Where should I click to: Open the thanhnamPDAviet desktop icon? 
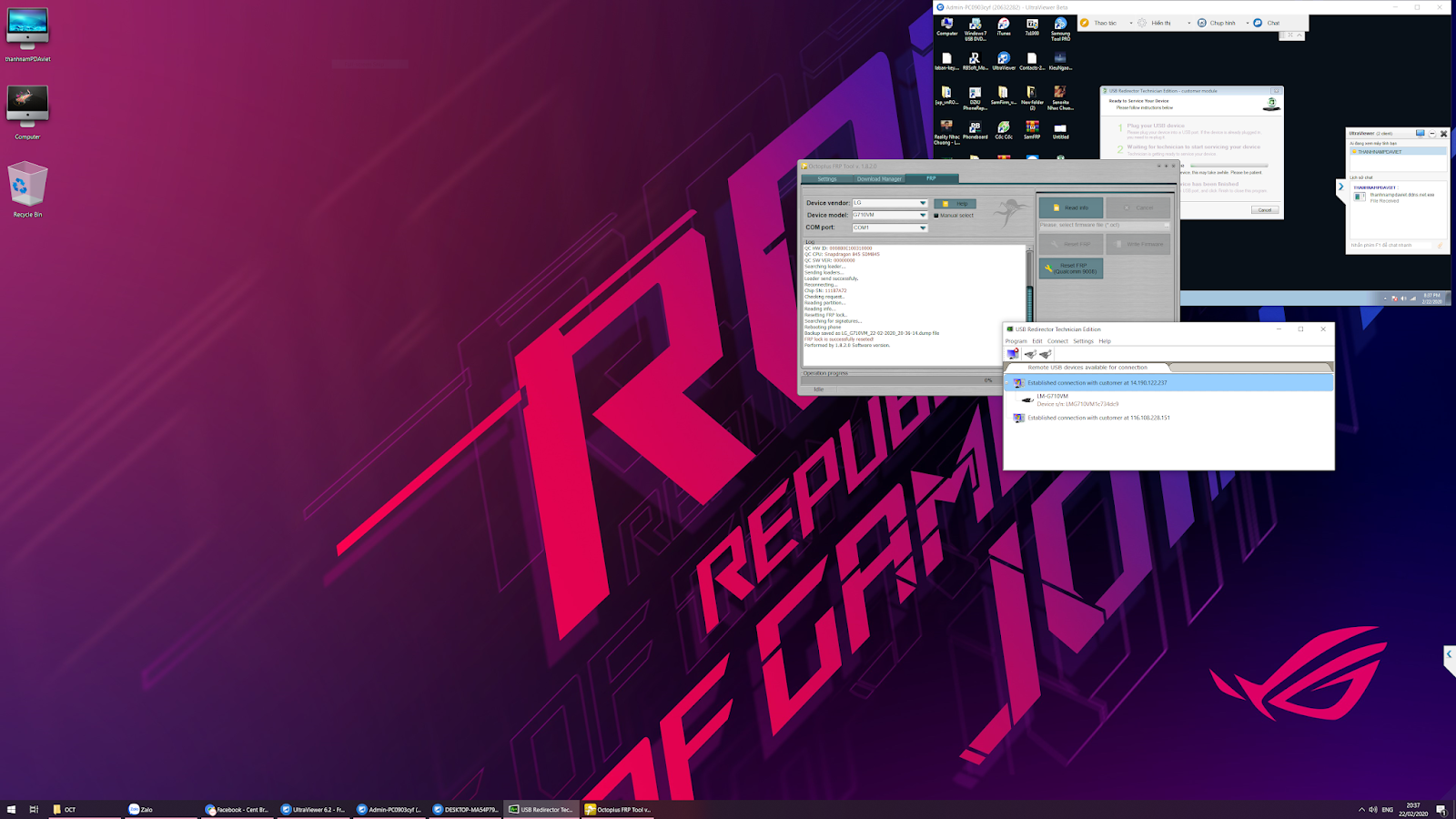pyautogui.click(x=27, y=36)
